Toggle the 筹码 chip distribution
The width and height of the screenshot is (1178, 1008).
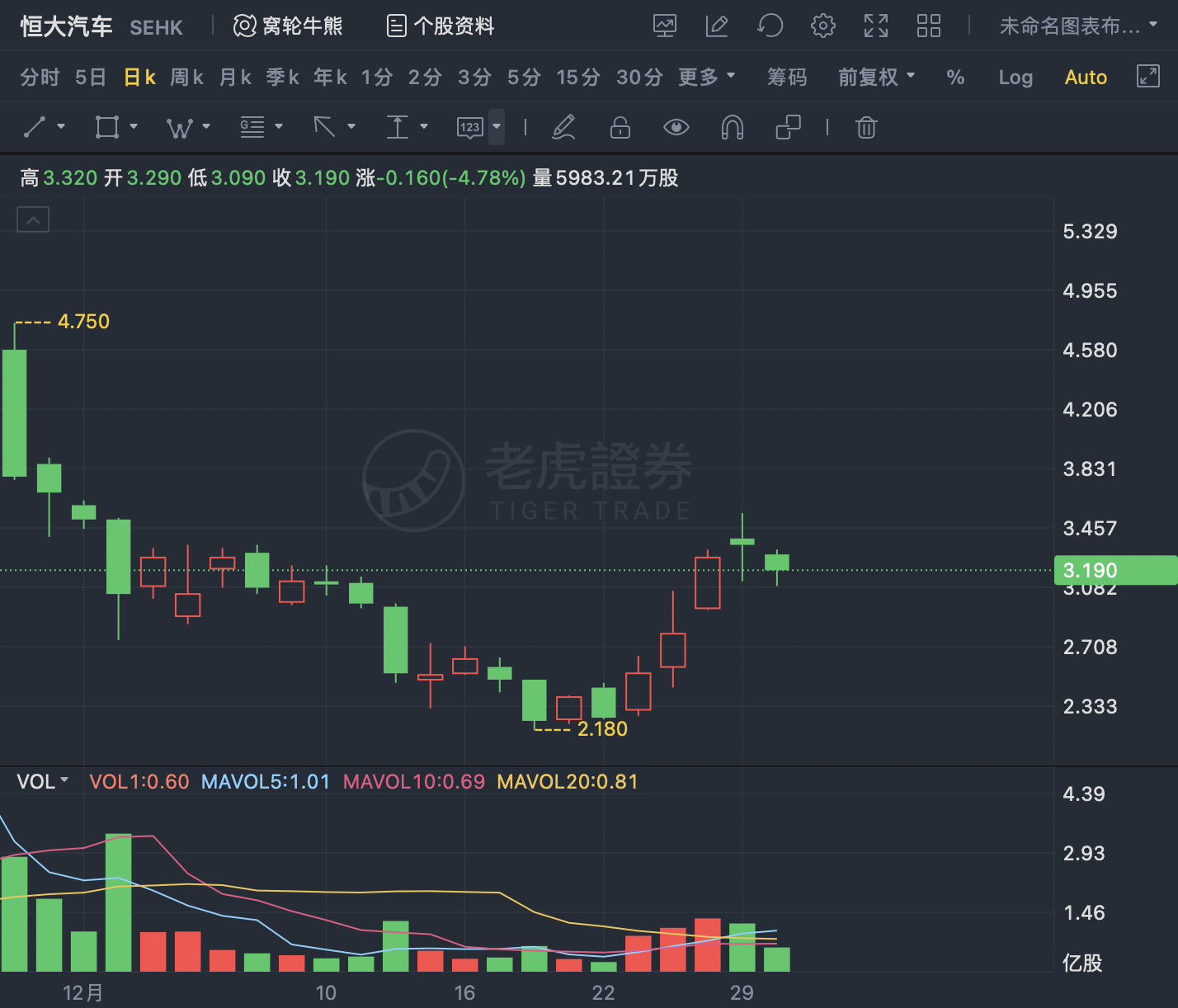point(787,78)
